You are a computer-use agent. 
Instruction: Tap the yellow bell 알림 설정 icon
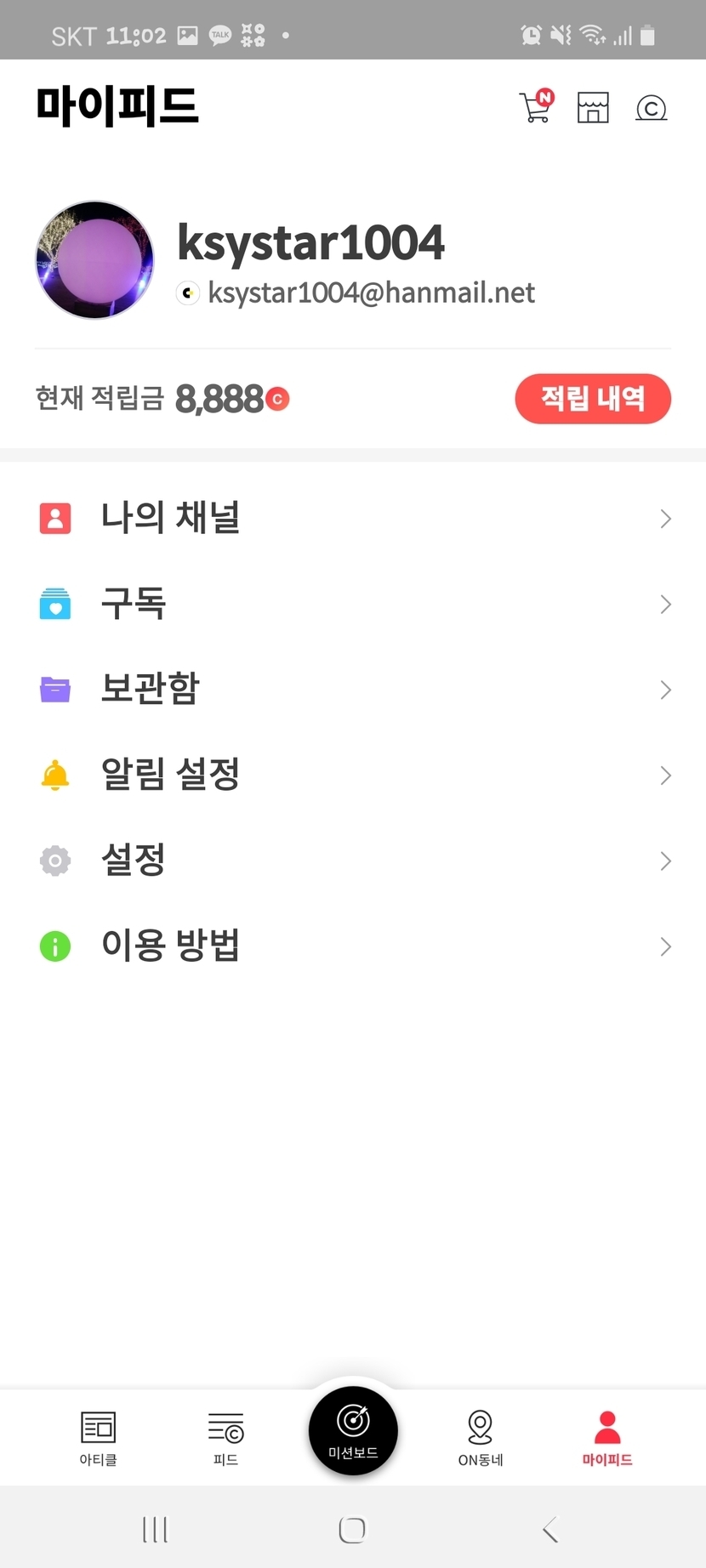(x=55, y=775)
